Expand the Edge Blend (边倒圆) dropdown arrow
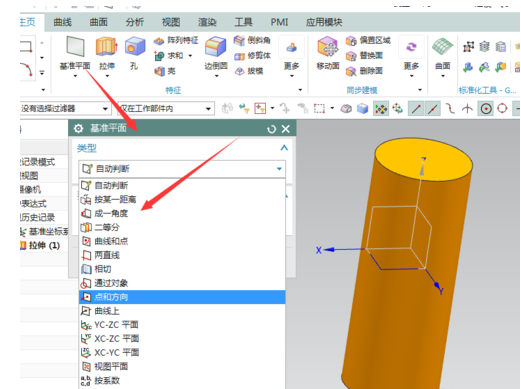The image size is (521, 389). [x=216, y=76]
